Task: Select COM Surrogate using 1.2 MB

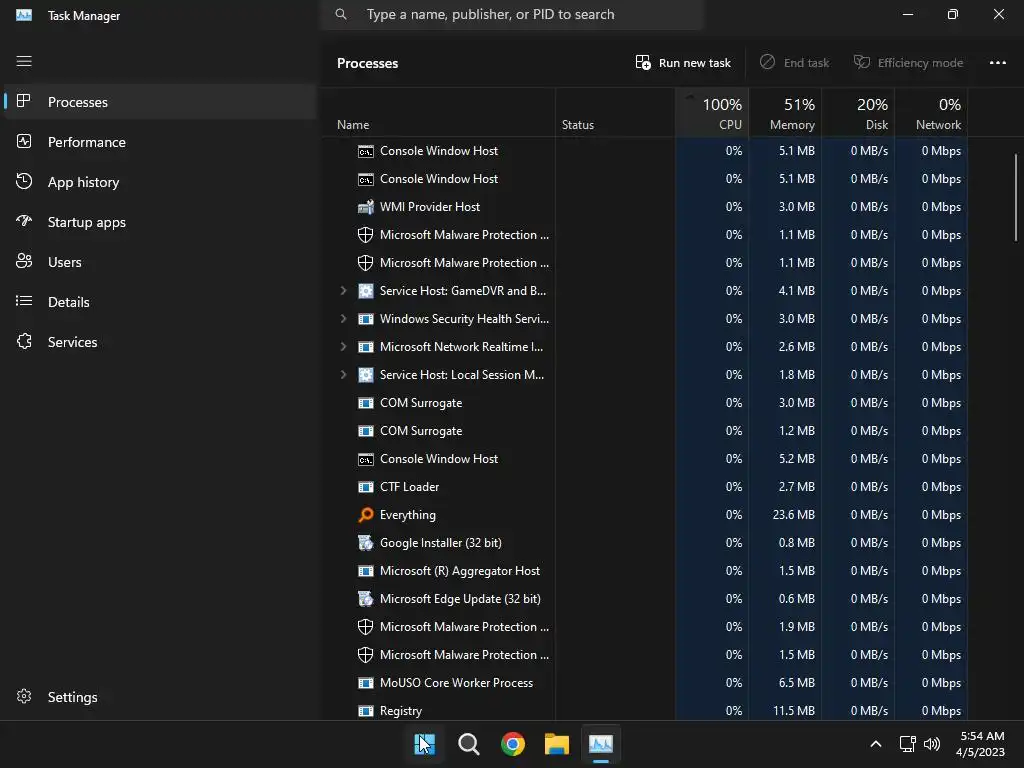Action: pyautogui.click(x=645, y=431)
